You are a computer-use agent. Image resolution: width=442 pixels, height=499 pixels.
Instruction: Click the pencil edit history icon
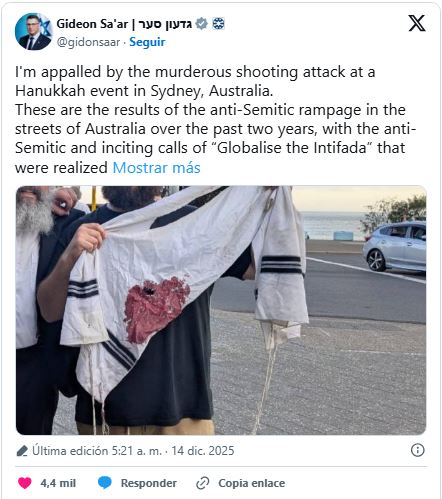pyautogui.click(x=22, y=451)
